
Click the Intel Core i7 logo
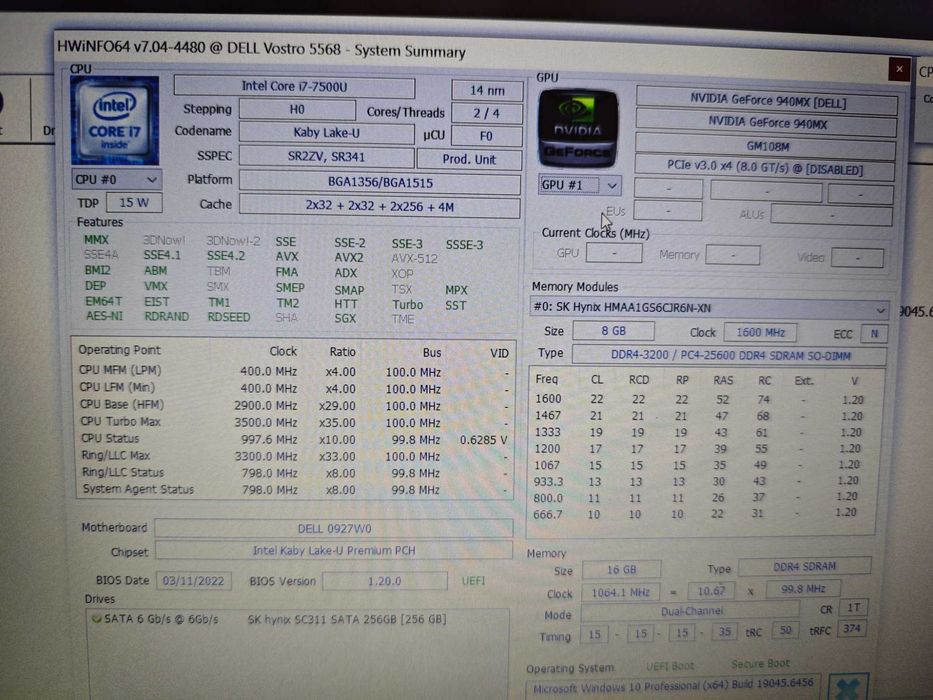pos(115,121)
